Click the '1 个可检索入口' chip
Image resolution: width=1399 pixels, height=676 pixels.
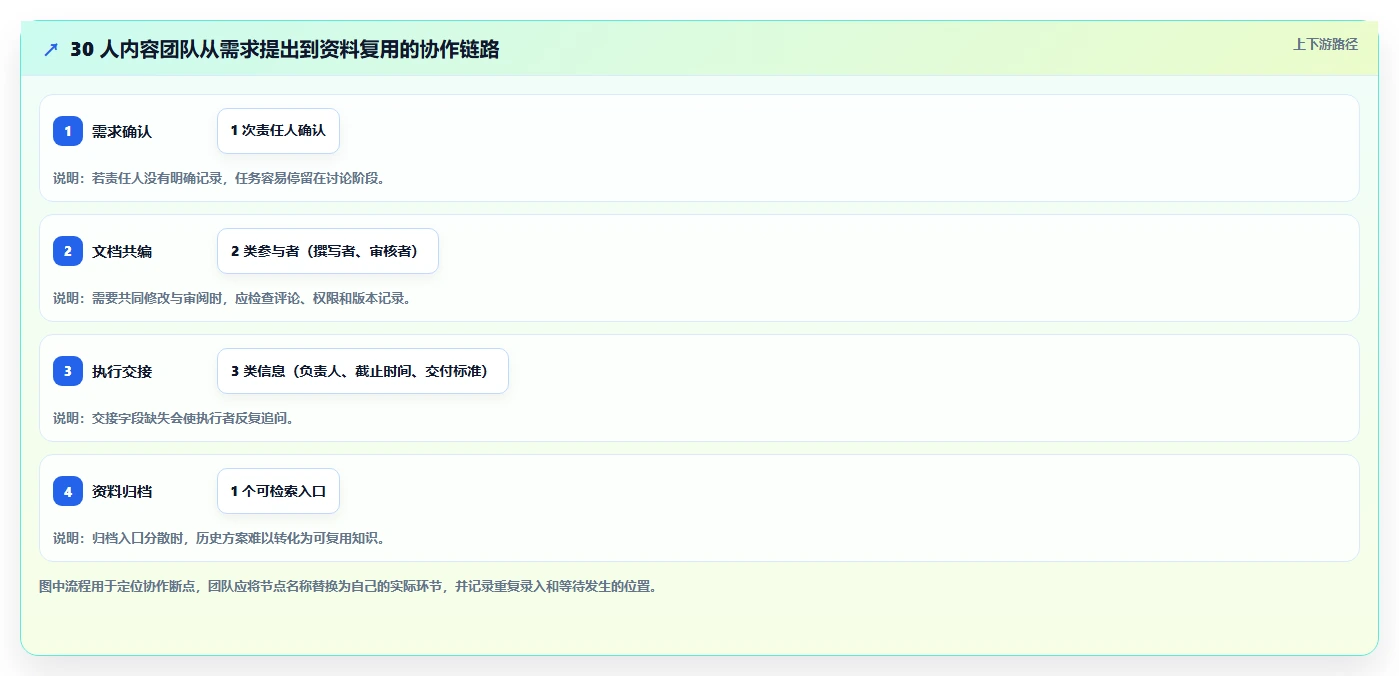pos(278,491)
